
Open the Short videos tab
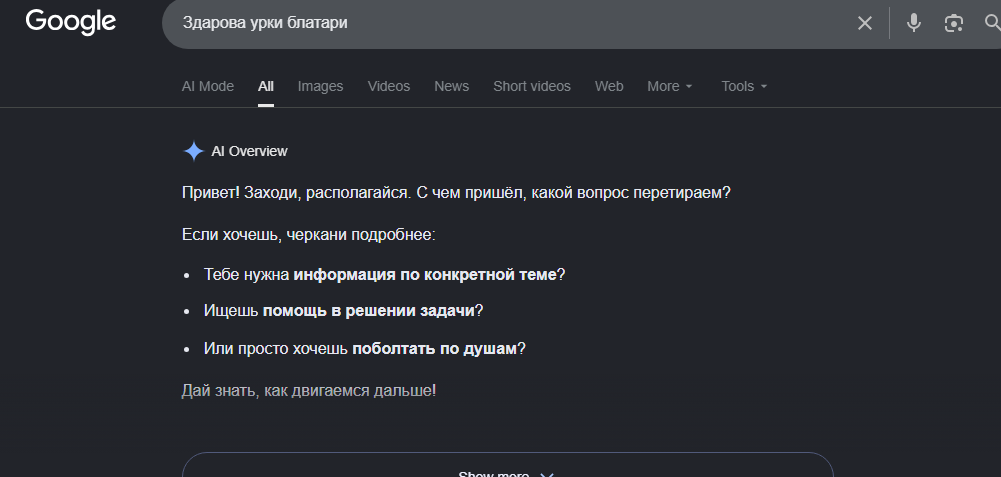click(x=532, y=86)
